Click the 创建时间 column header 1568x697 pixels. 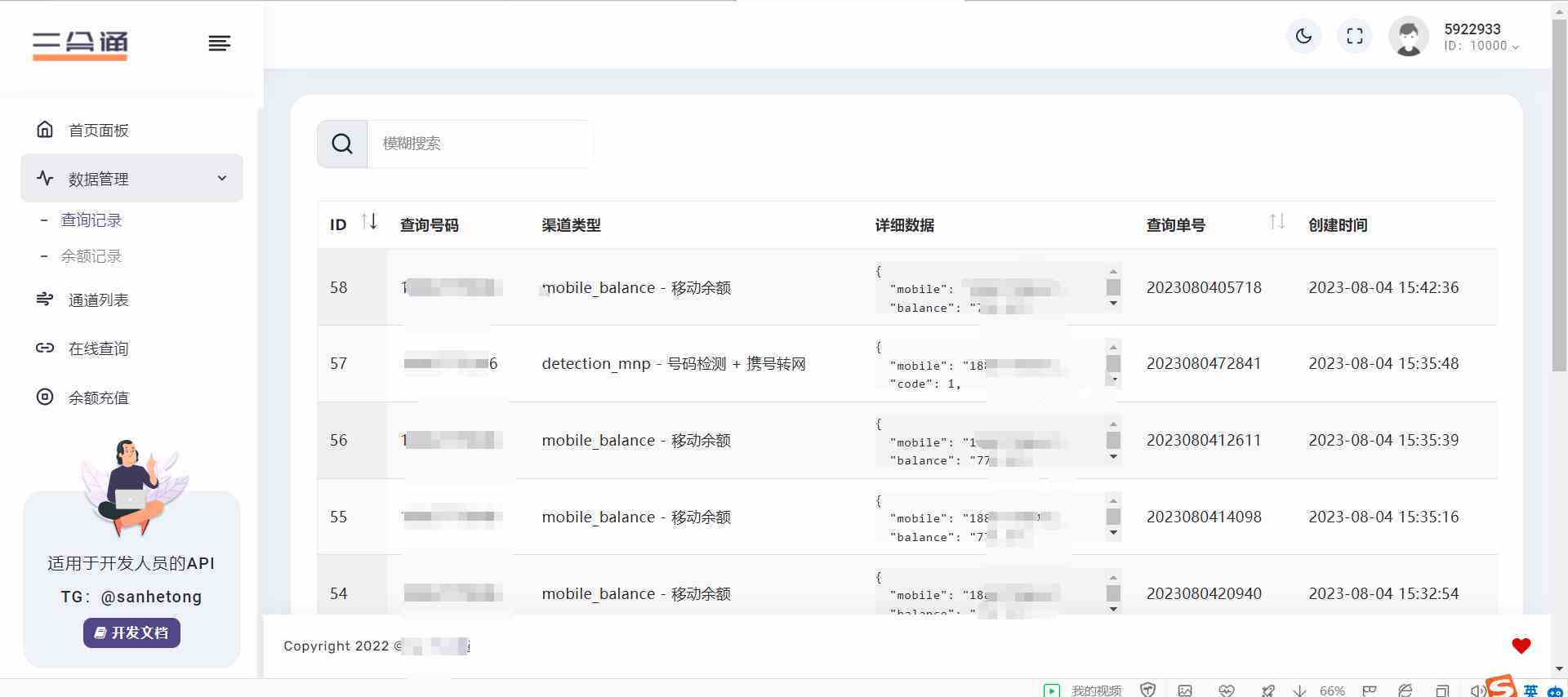[1338, 225]
